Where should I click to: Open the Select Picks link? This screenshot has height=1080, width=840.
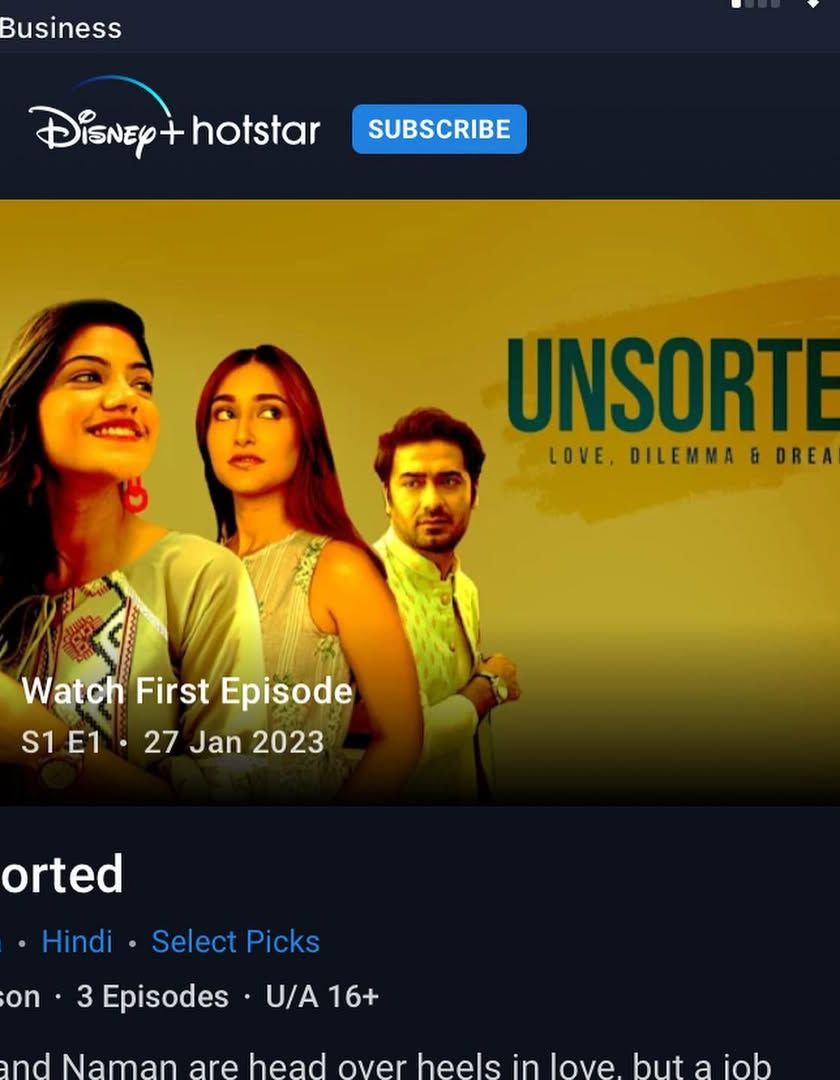[235, 942]
